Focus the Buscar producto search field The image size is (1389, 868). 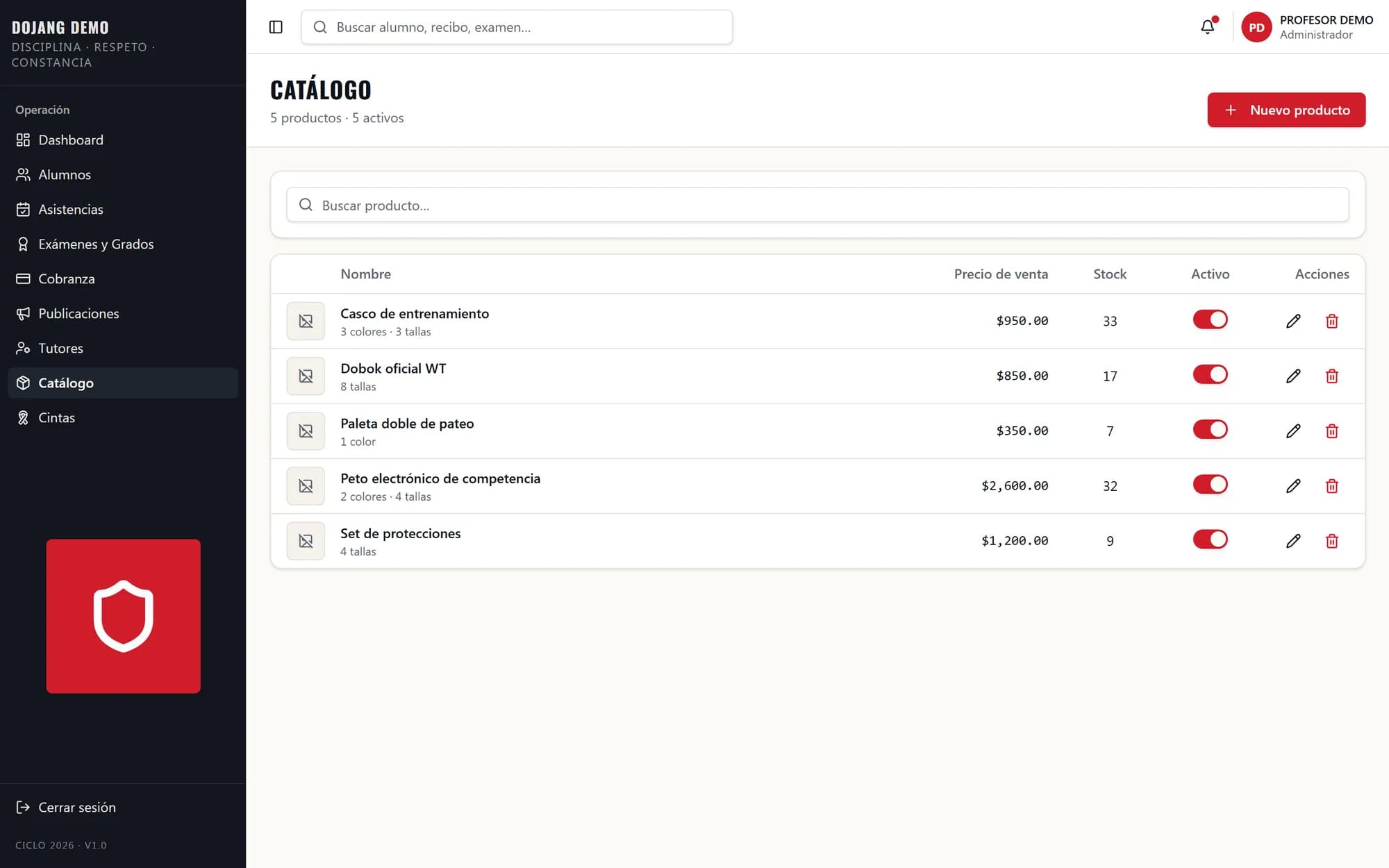click(x=817, y=205)
